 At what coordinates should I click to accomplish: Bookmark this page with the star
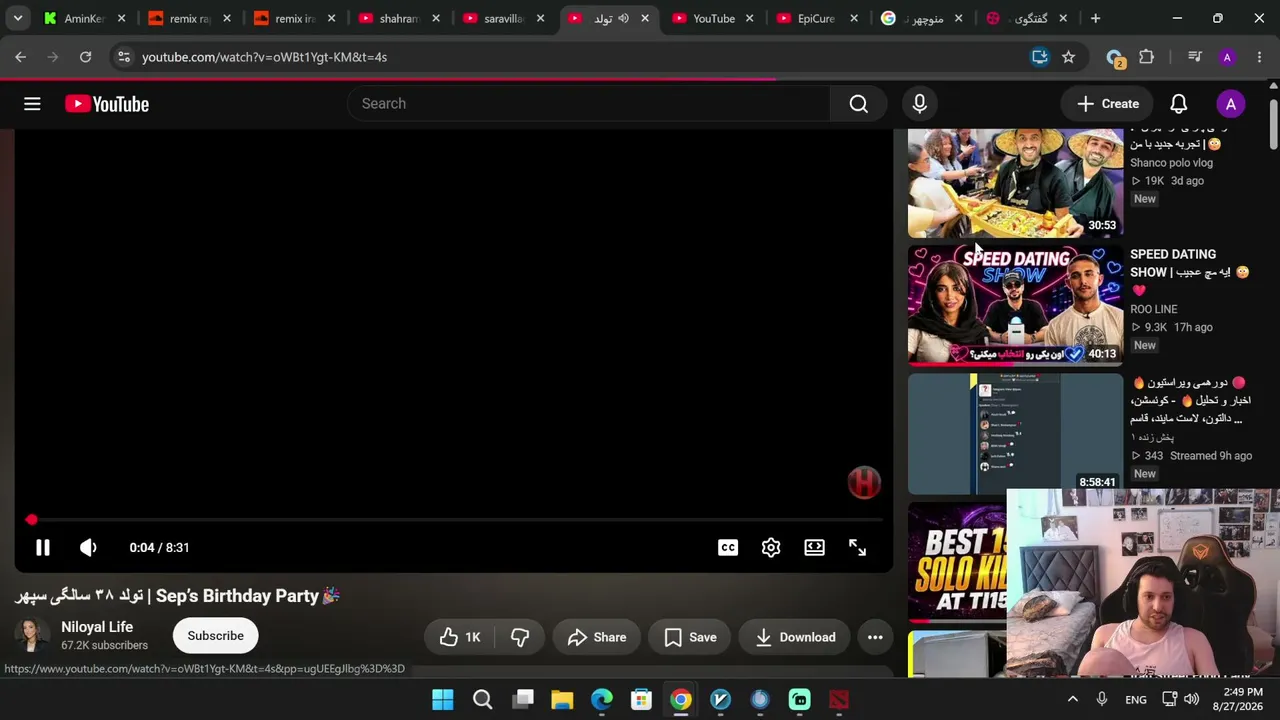pyautogui.click(x=1068, y=57)
